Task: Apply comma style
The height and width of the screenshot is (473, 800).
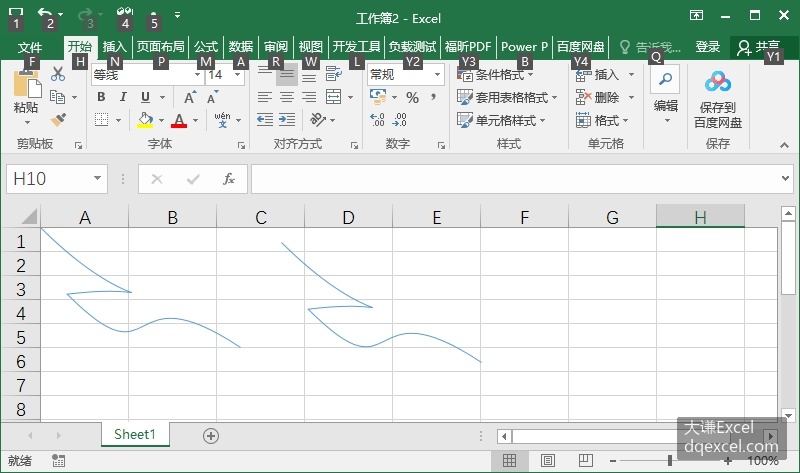Action: 434,97
